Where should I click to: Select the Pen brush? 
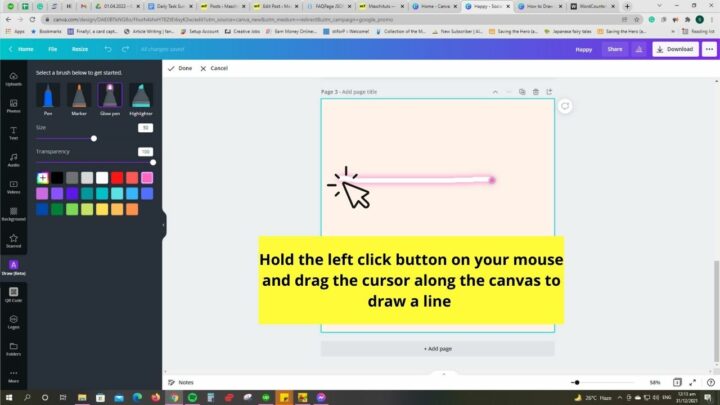[48, 96]
